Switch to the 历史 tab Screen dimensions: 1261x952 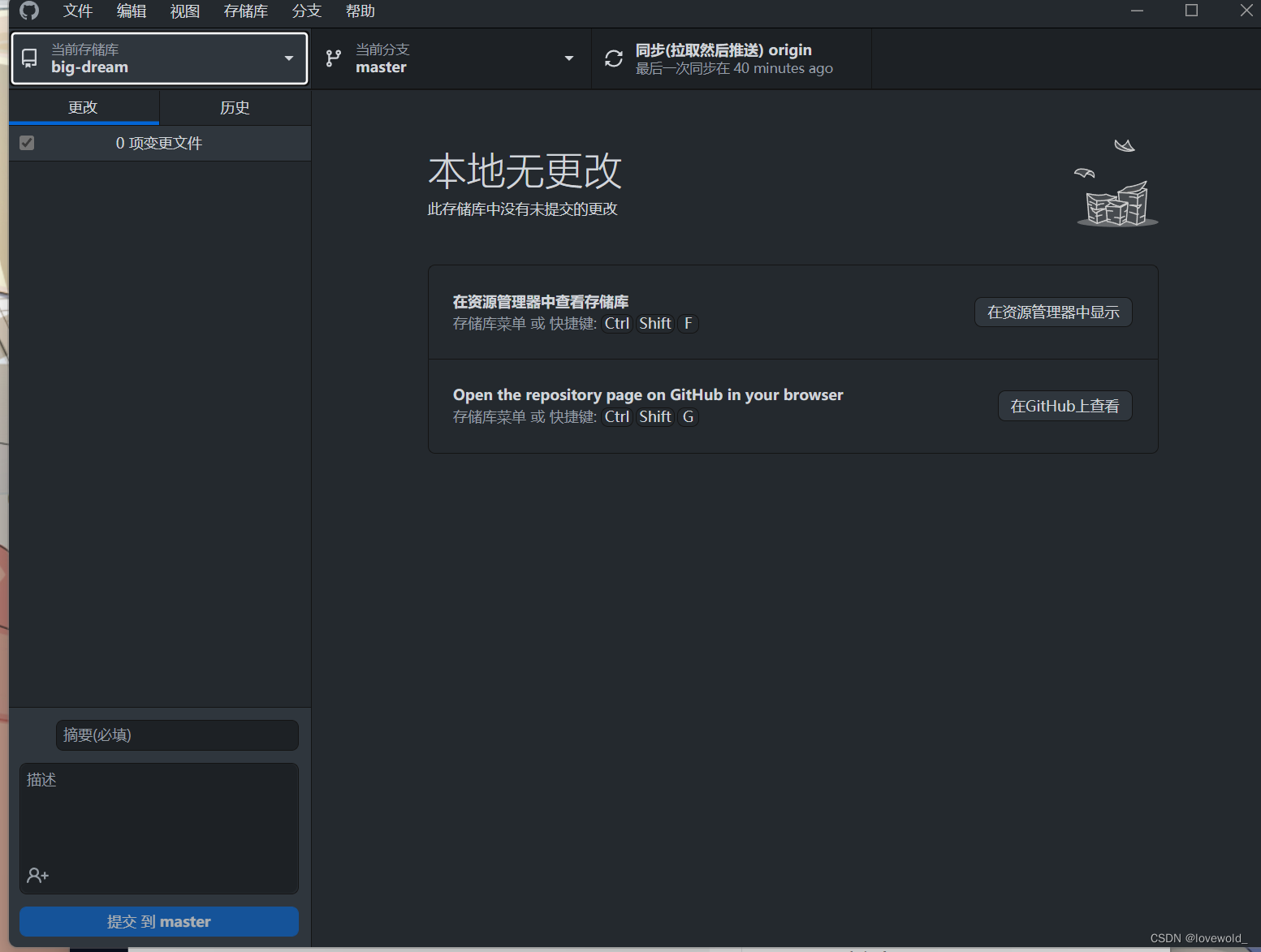[x=235, y=107]
